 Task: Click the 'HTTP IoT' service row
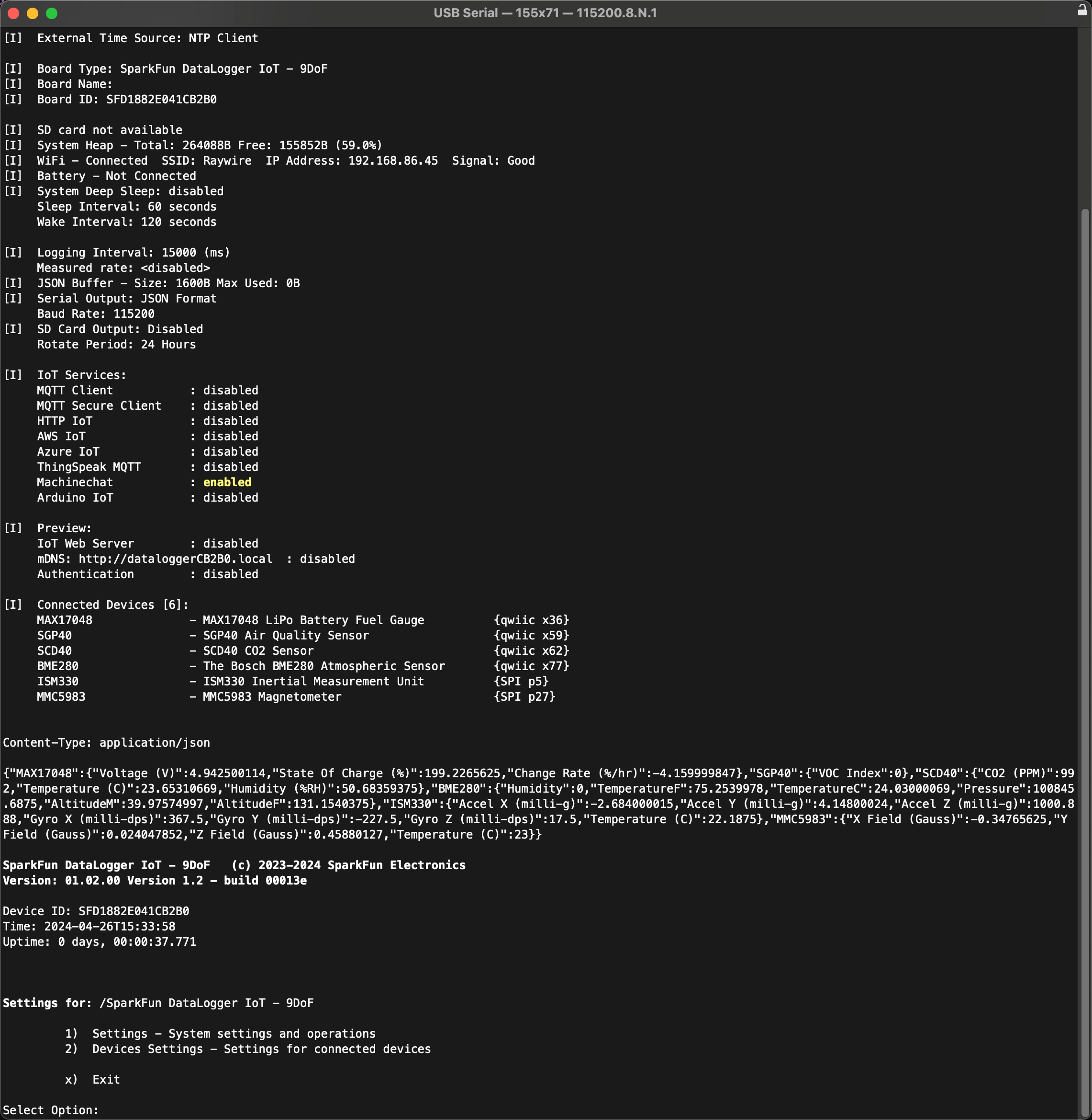click(147, 421)
